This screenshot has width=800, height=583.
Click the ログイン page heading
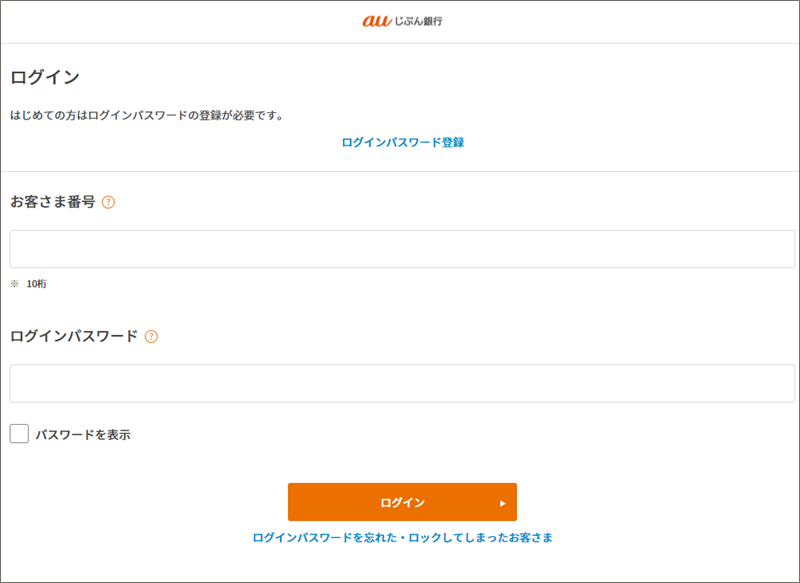pos(45,77)
